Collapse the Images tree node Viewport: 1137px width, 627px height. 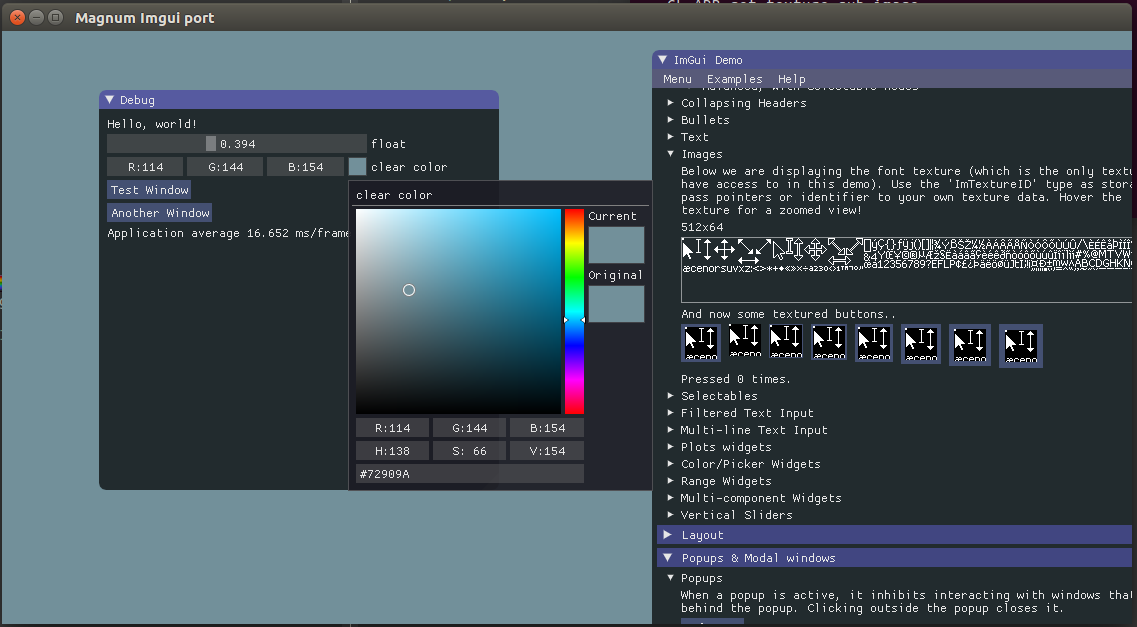[x=695, y=154]
